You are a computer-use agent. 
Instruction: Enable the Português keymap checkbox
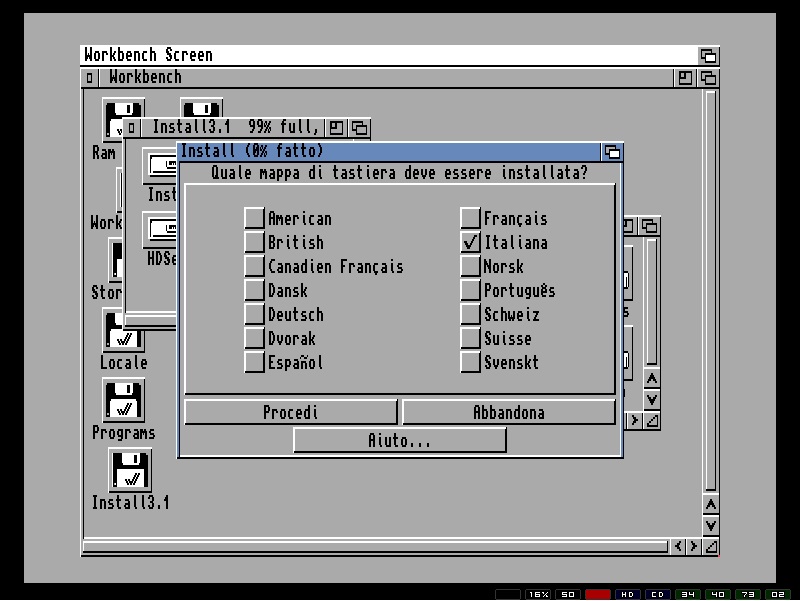[x=470, y=290]
